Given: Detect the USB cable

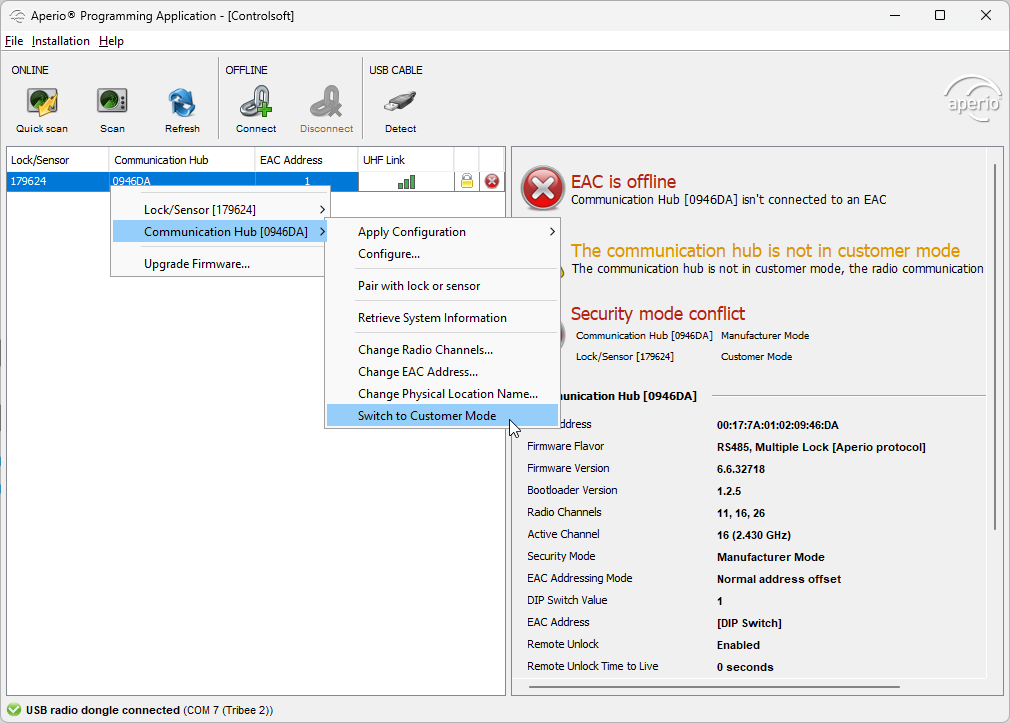Looking at the screenshot, I should click(401, 110).
